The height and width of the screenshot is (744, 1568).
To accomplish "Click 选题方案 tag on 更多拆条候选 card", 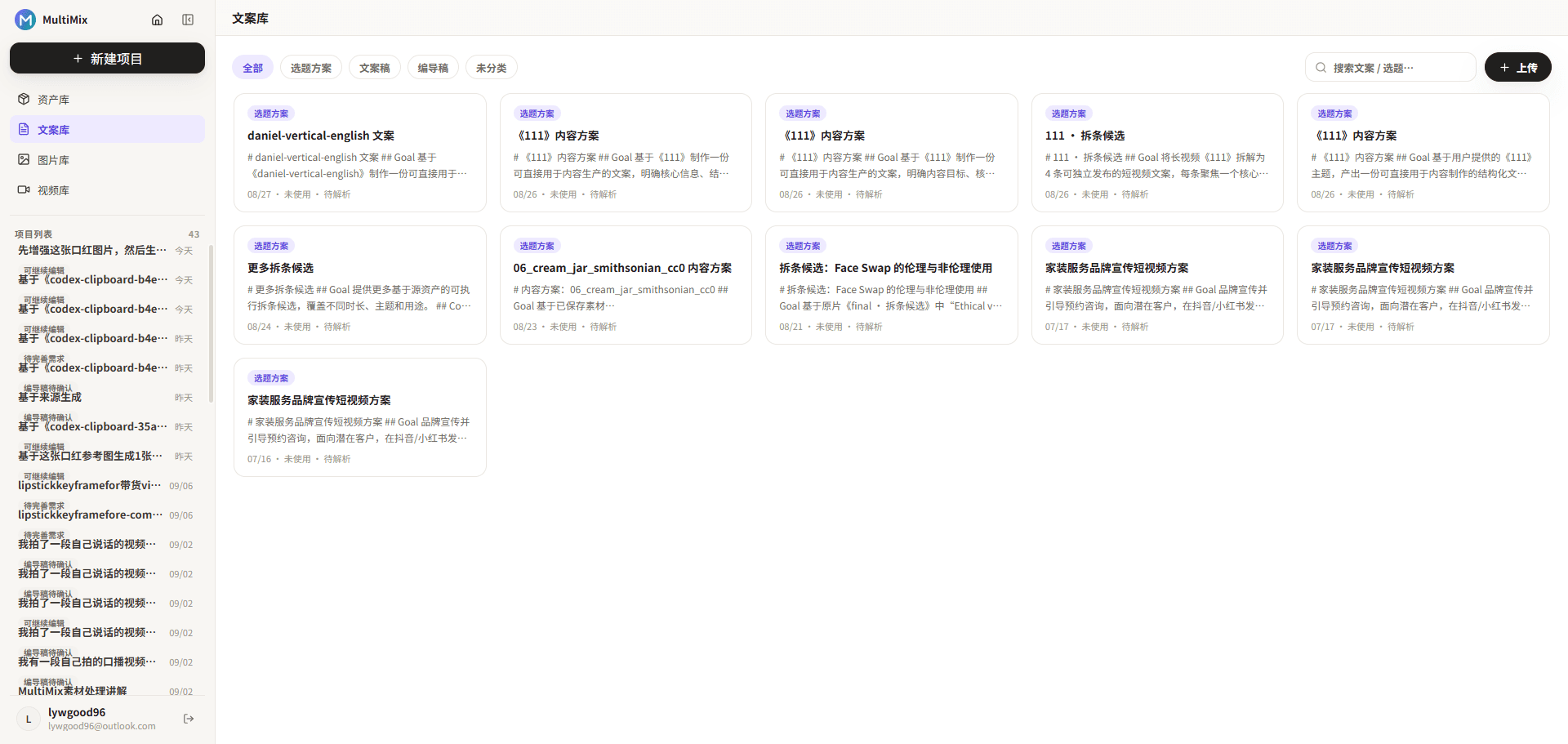I will coord(271,246).
